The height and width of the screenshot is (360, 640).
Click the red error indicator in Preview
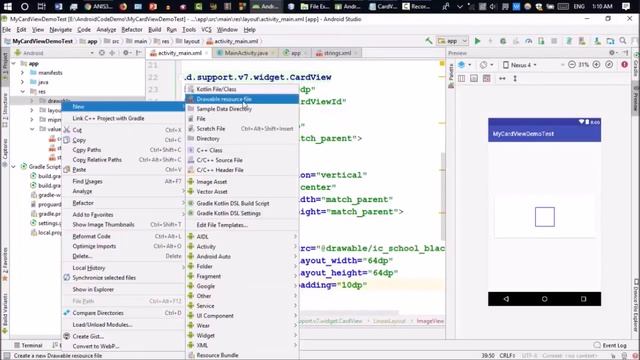(x=624, y=64)
